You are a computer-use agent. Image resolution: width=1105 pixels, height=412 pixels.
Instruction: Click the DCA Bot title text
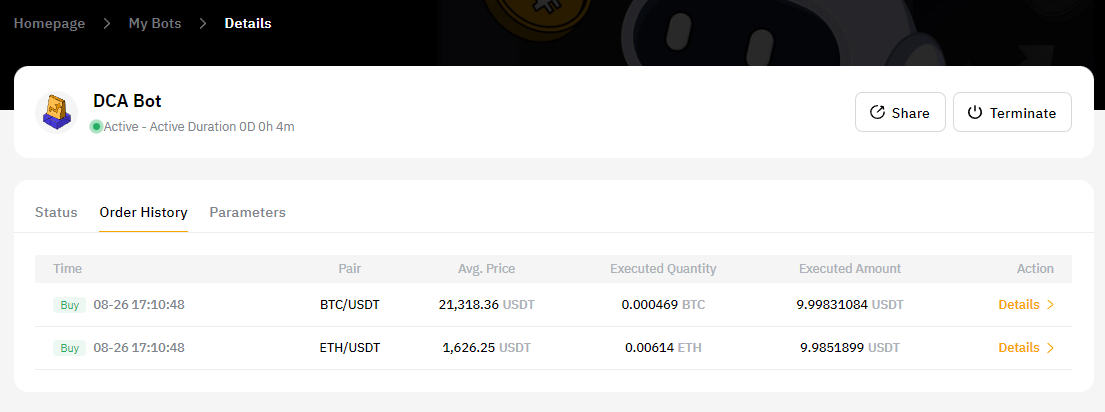pyautogui.click(x=127, y=101)
